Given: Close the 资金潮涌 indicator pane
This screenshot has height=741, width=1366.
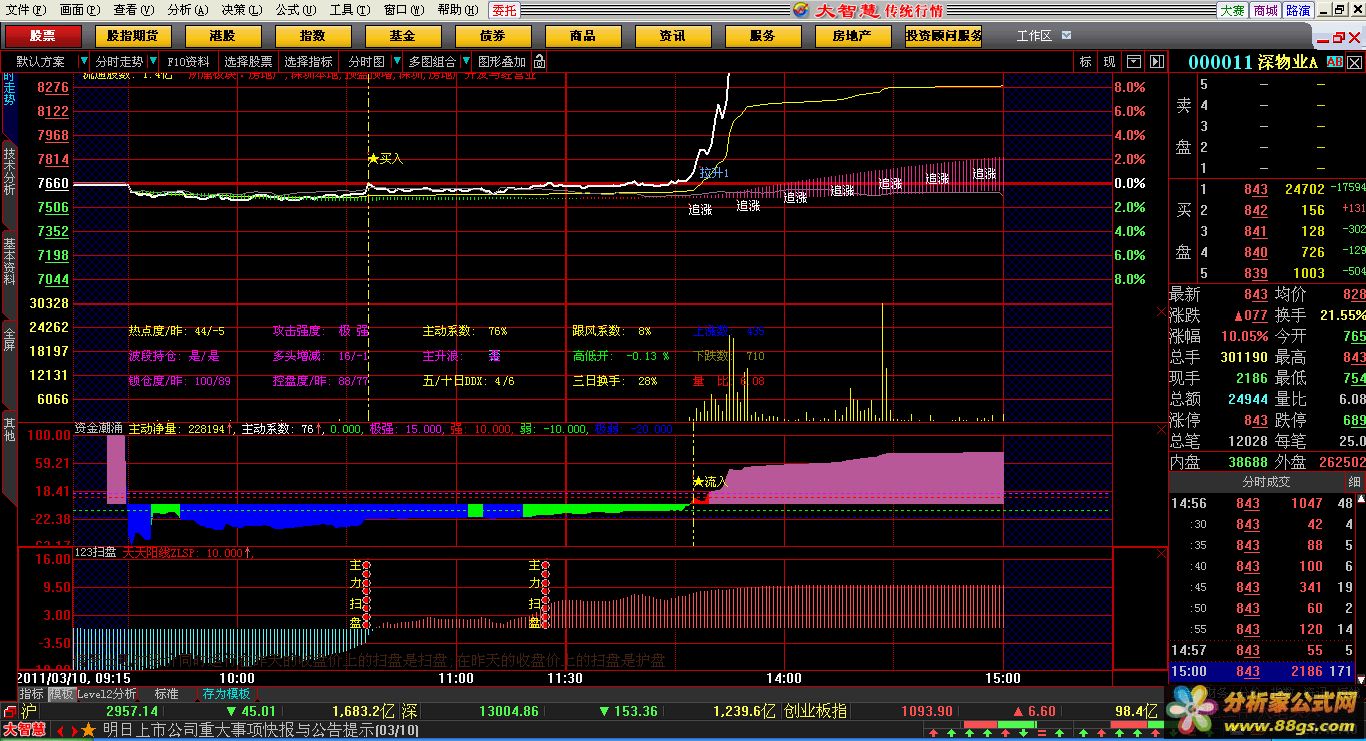Looking at the screenshot, I should (x=1161, y=428).
